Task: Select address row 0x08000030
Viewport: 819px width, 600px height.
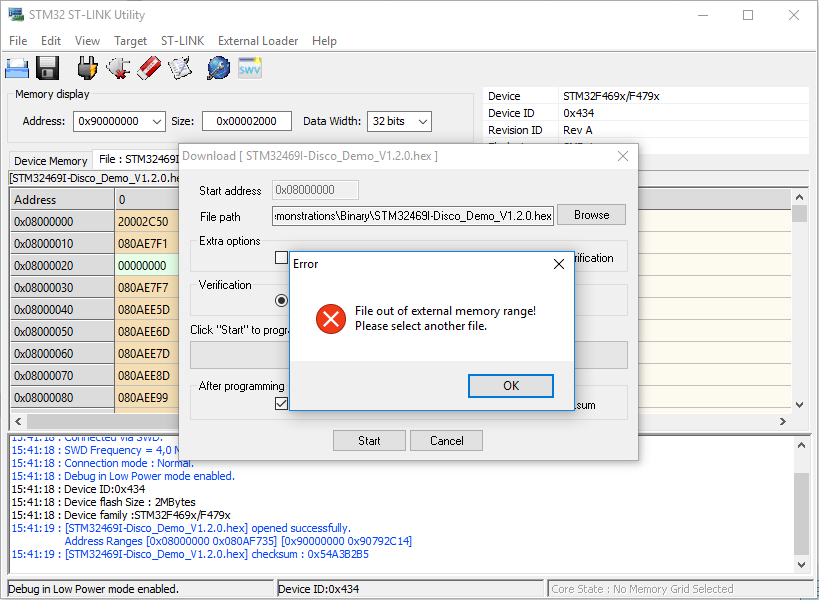Action: tap(62, 288)
